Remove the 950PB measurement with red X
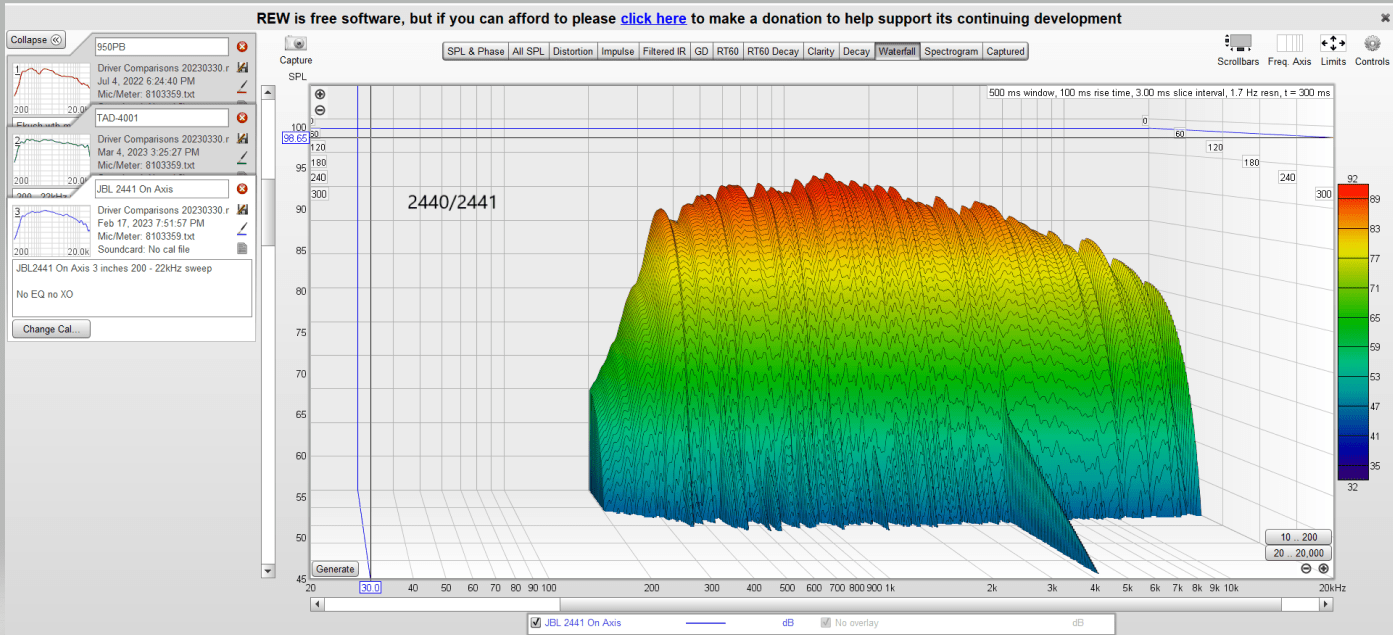1393x635 pixels. pos(242,47)
